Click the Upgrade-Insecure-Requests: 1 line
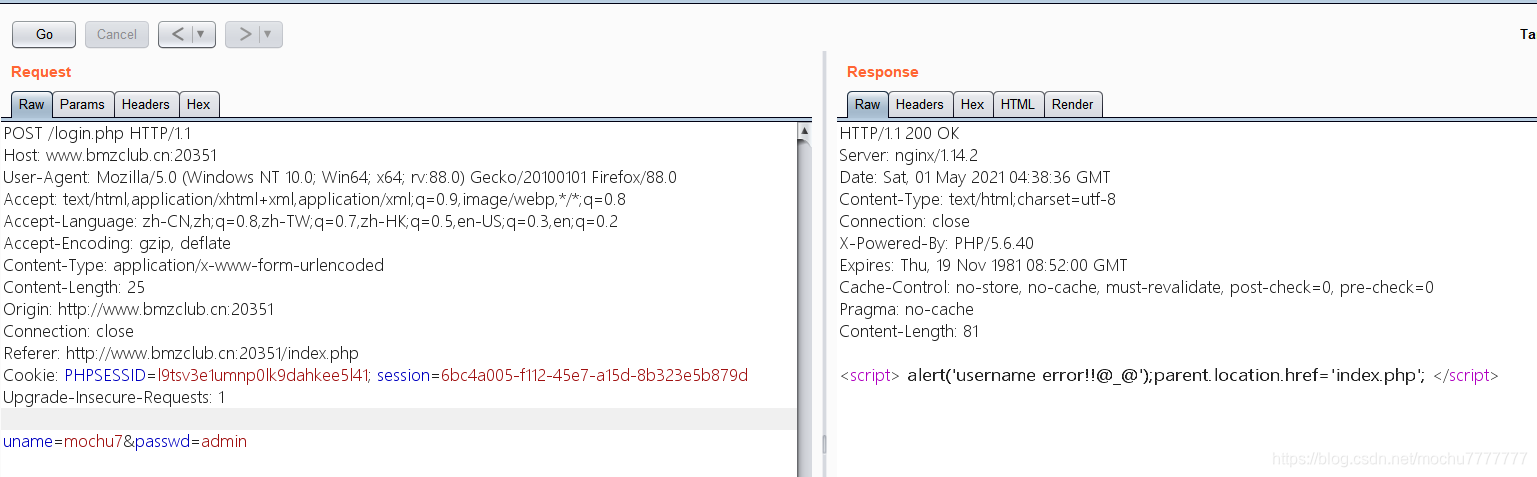The height and width of the screenshot is (477, 1537). [x=114, y=397]
